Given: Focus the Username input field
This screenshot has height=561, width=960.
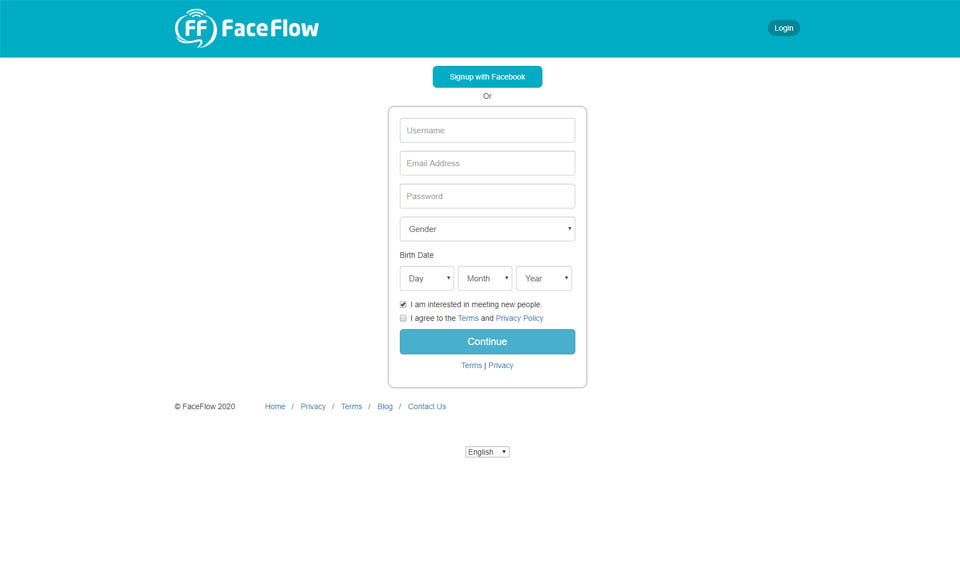Looking at the screenshot, I should 487,130.
